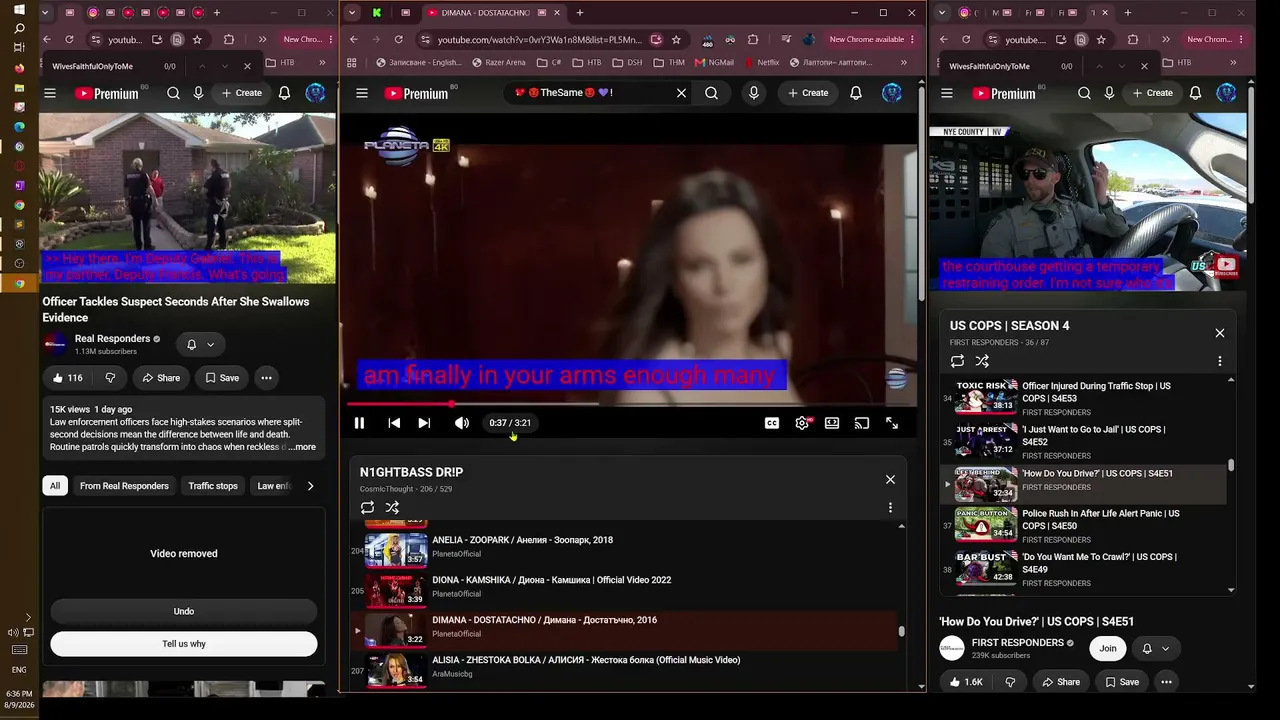Play 'I Just Want to Go to Jail' S4E52
Screen dimensions: 1280x720
[x=1084, y=442]
